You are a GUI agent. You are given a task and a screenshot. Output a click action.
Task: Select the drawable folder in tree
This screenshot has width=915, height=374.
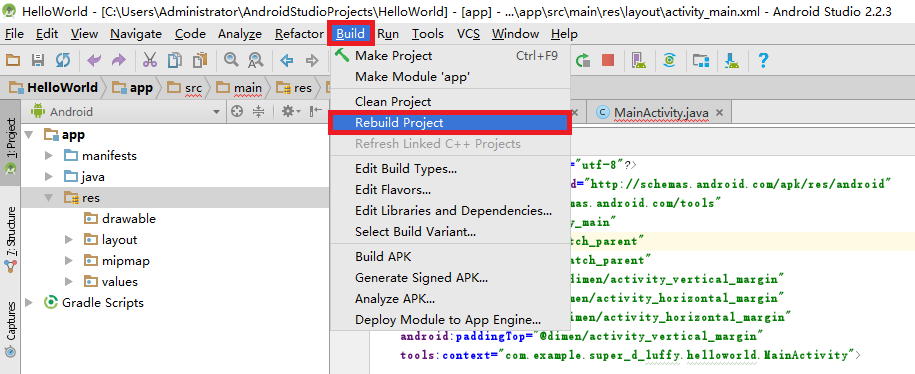pyautogui.click(x=120, y=219)
